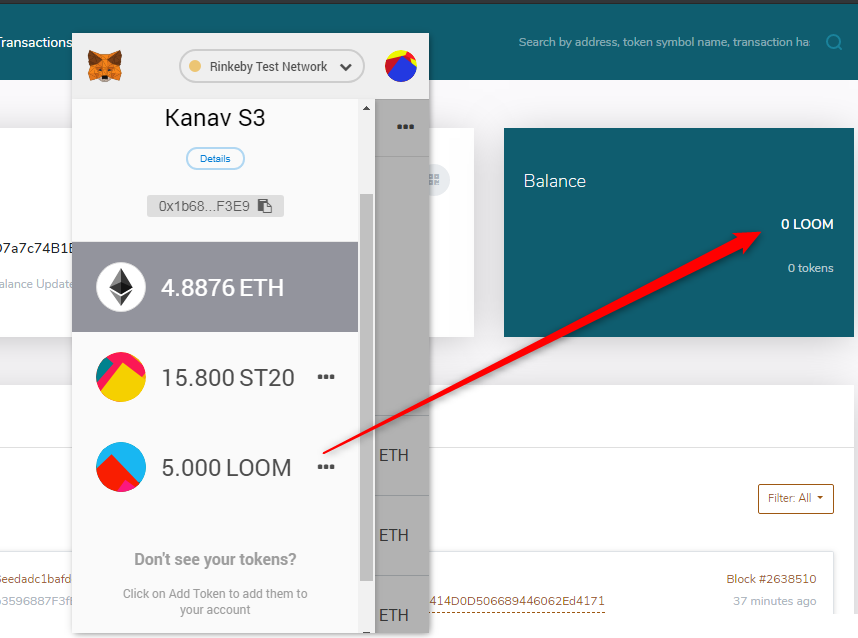Viewport: 858px width, 638px height.
Task: Click the MetaMask fox logo
Action: point(104,66)
